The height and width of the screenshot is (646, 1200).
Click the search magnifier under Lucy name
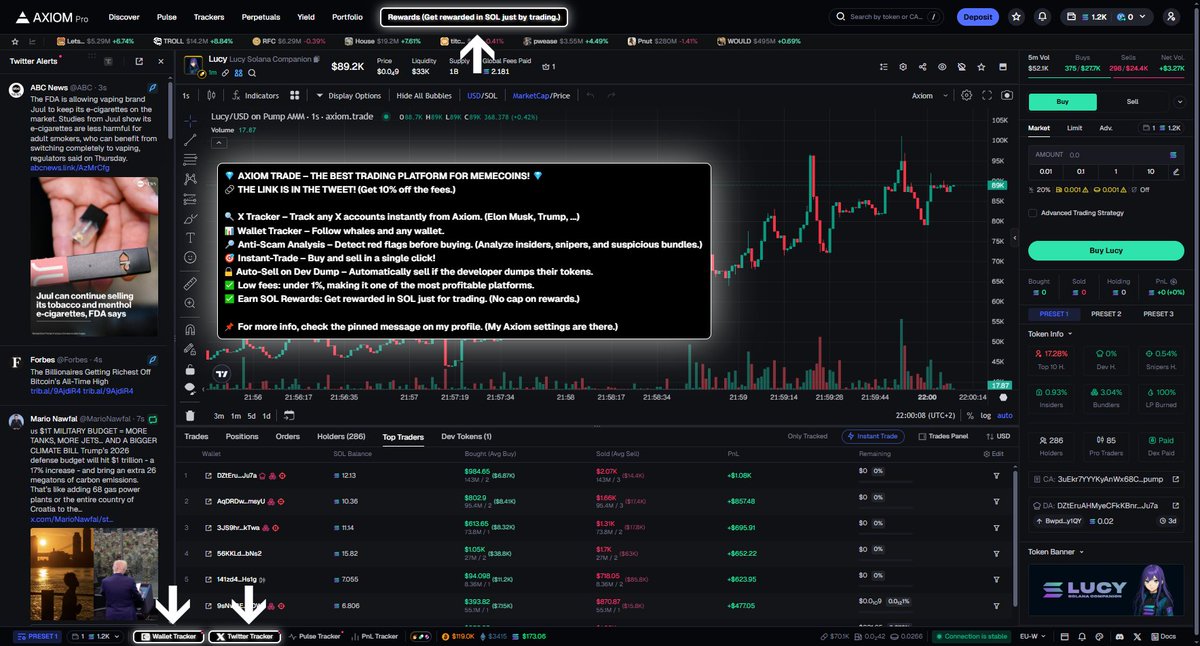point(250,73)
